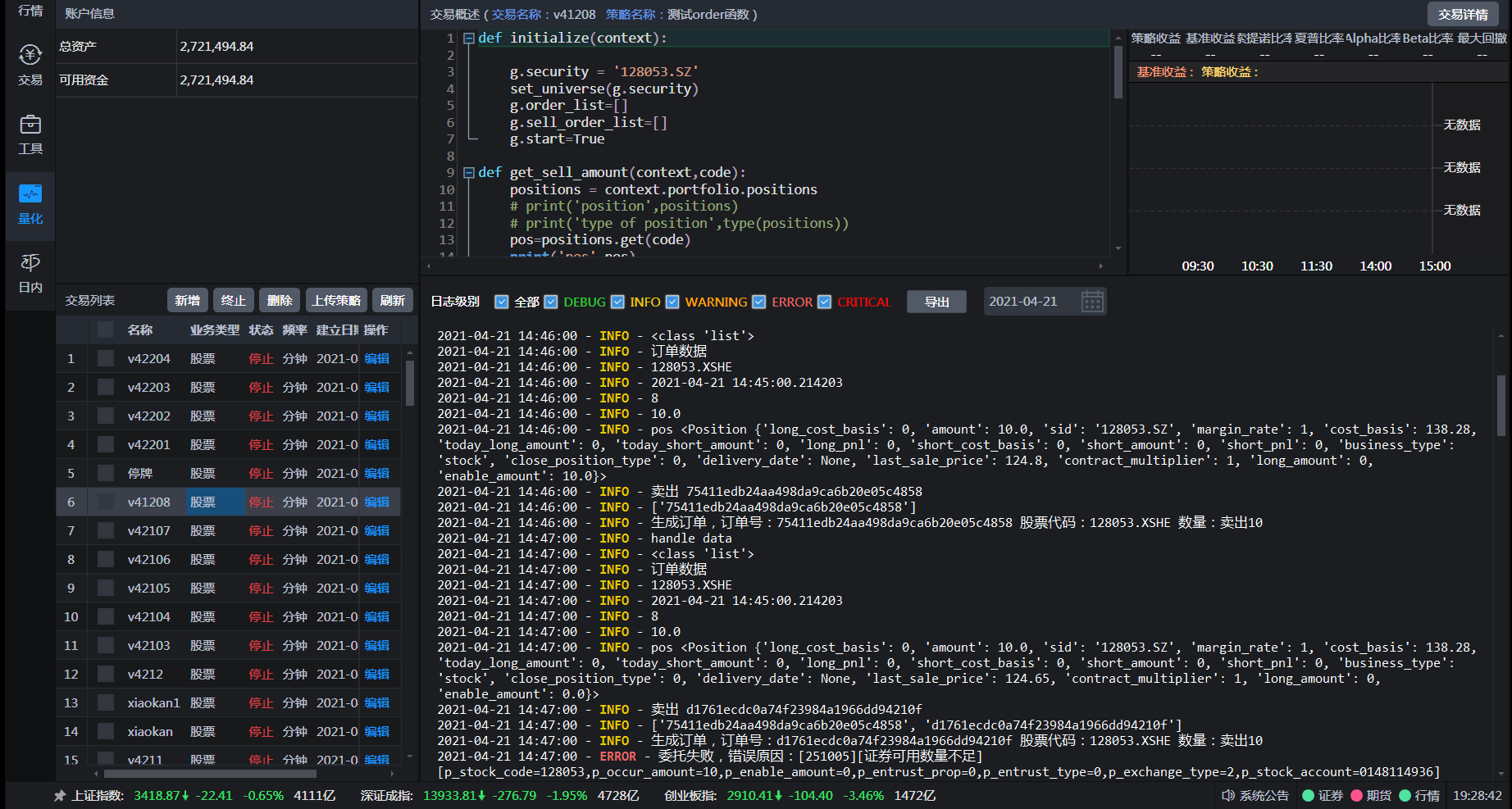Uncheck the WARNING log level checkbox
Screen dimensions: 1512x809
tap(672, 302)
